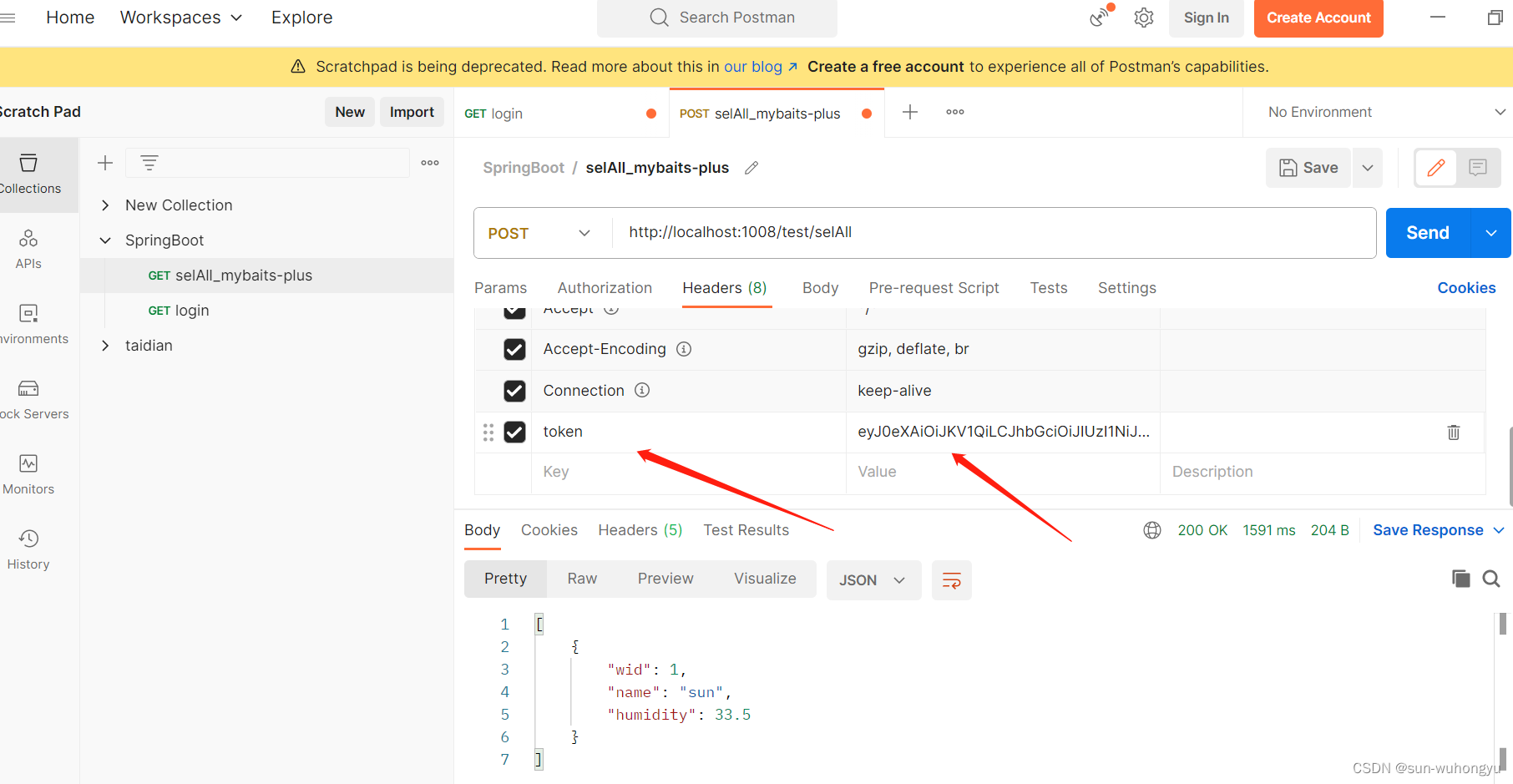Open the Workspaces dropdown
The width and height of the screenshot is (1513, 784).
[x=181, y=18]
